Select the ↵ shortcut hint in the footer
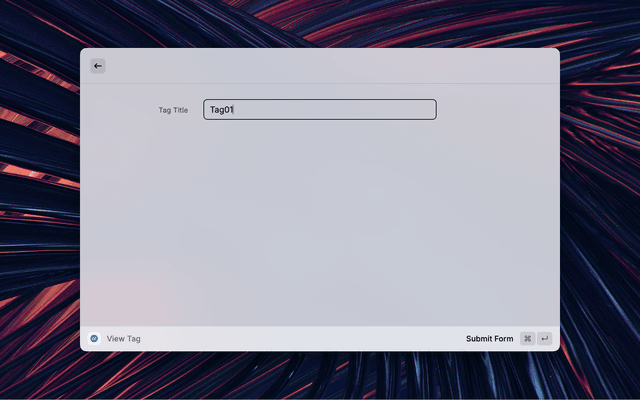Image resolution: width=640 pixels, height=400 pixels. [x=545, y=339]
